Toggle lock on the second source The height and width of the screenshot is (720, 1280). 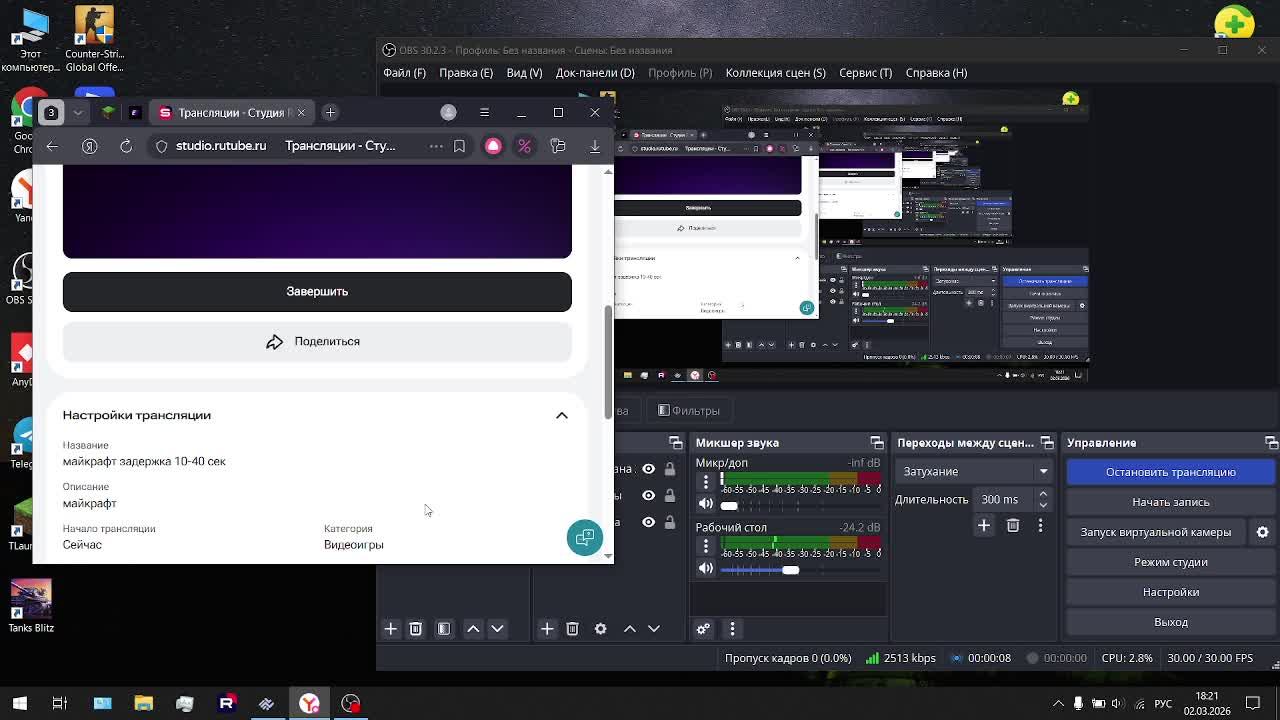(670, 495)
